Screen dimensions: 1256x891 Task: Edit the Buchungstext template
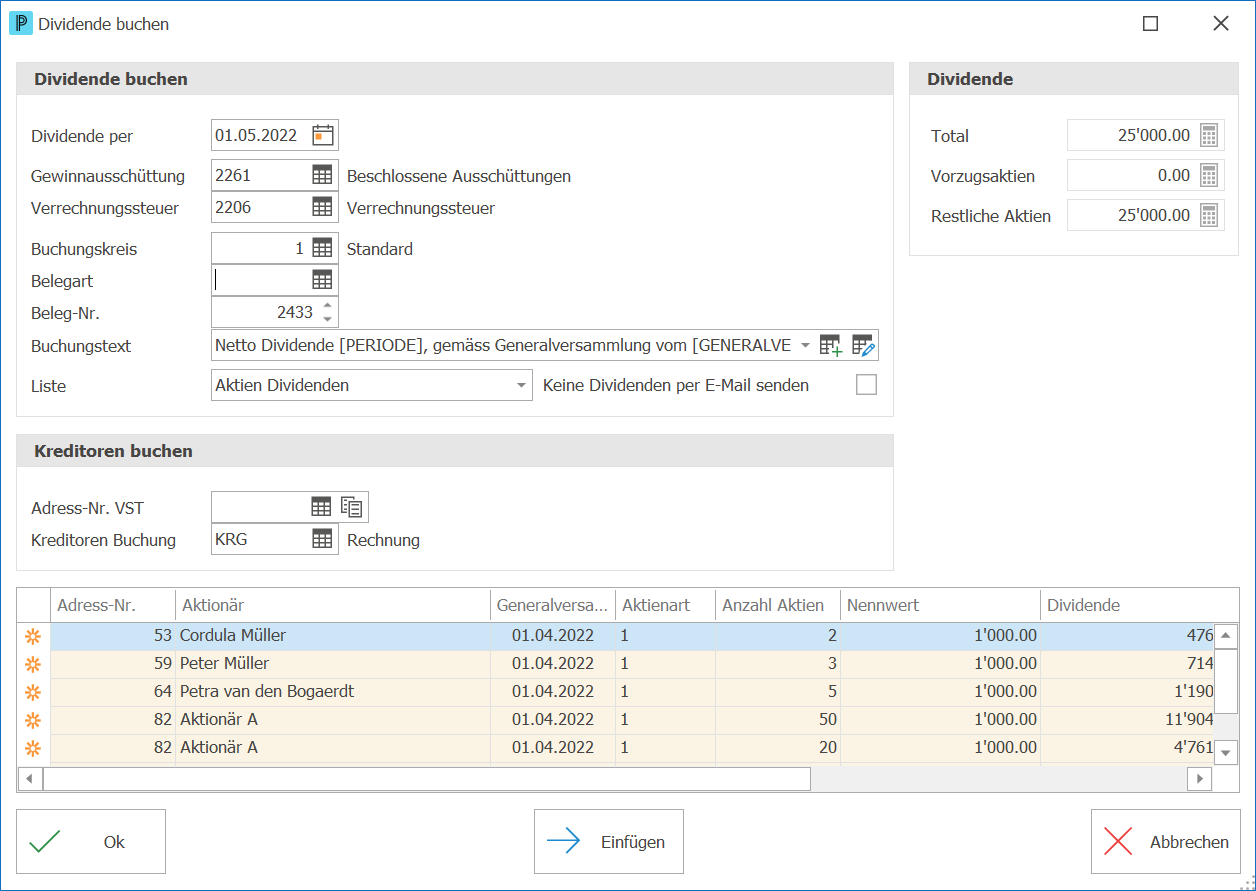pos(863,346)
